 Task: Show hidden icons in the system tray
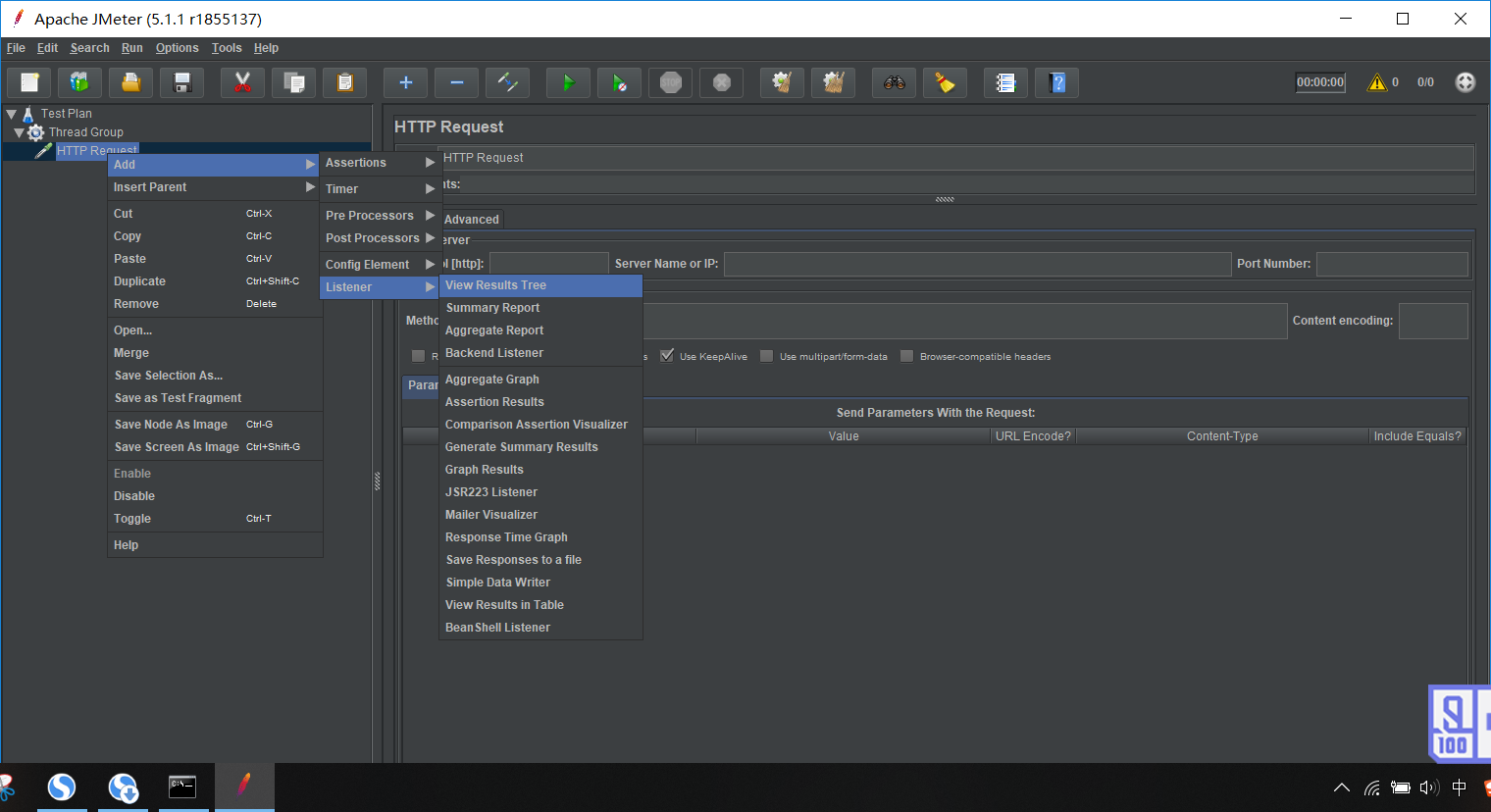(x=1342, y=787)
